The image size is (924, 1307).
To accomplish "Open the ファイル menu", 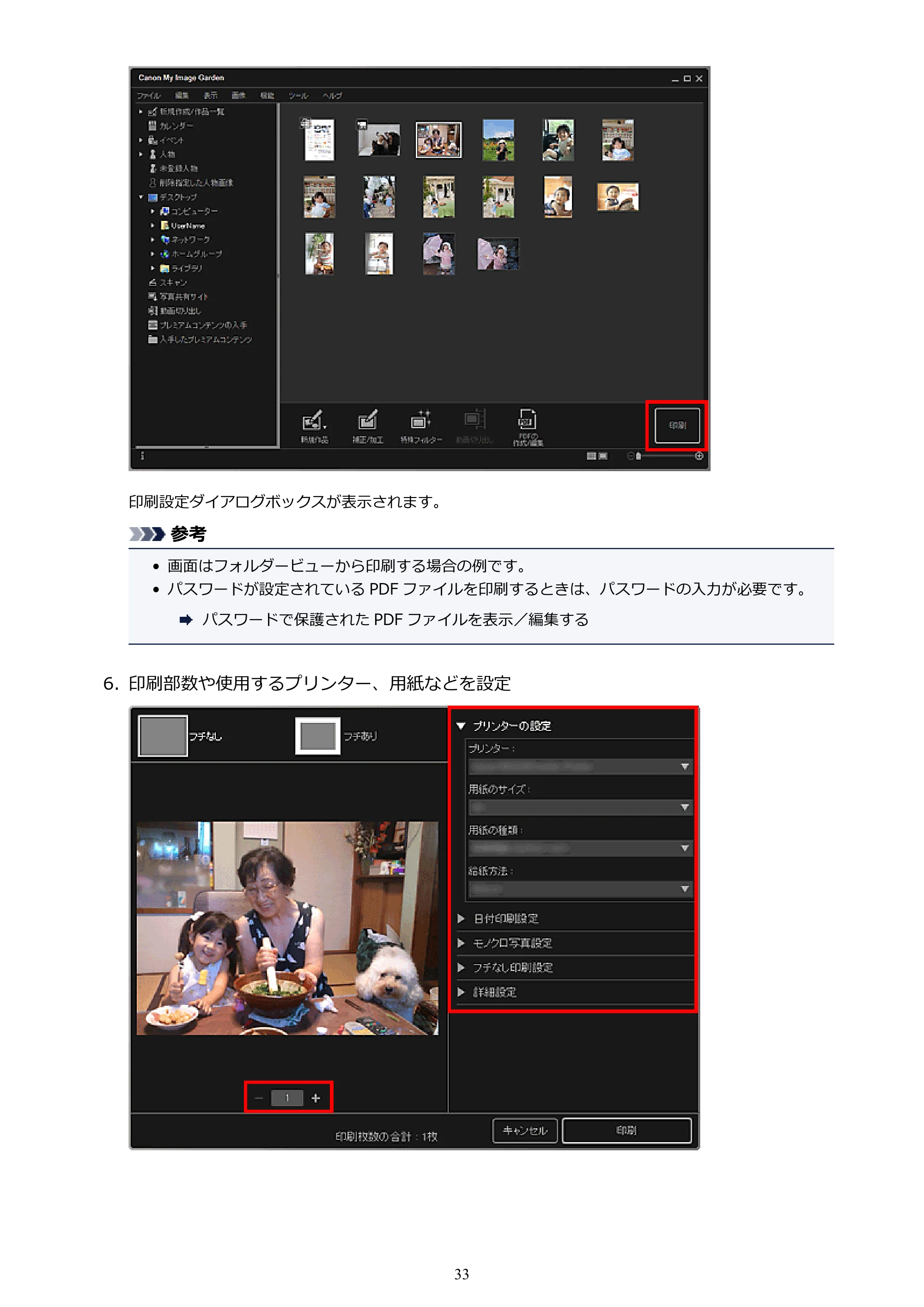I will (x=149, y=96).
